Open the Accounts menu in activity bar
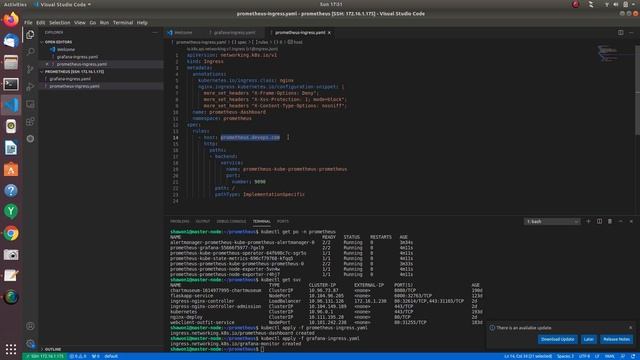640x360 pixels. pos(30,326)
